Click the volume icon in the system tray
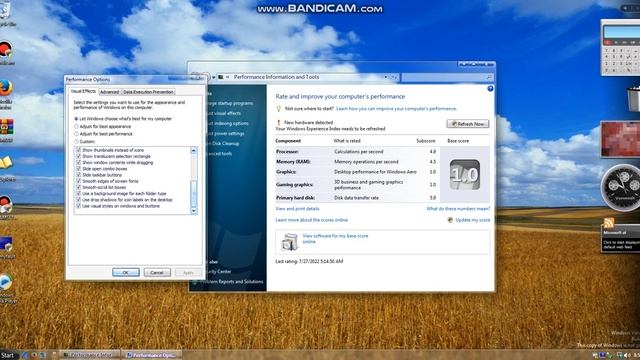The width and height of the screenshot is (640, 360). point(627,356)
